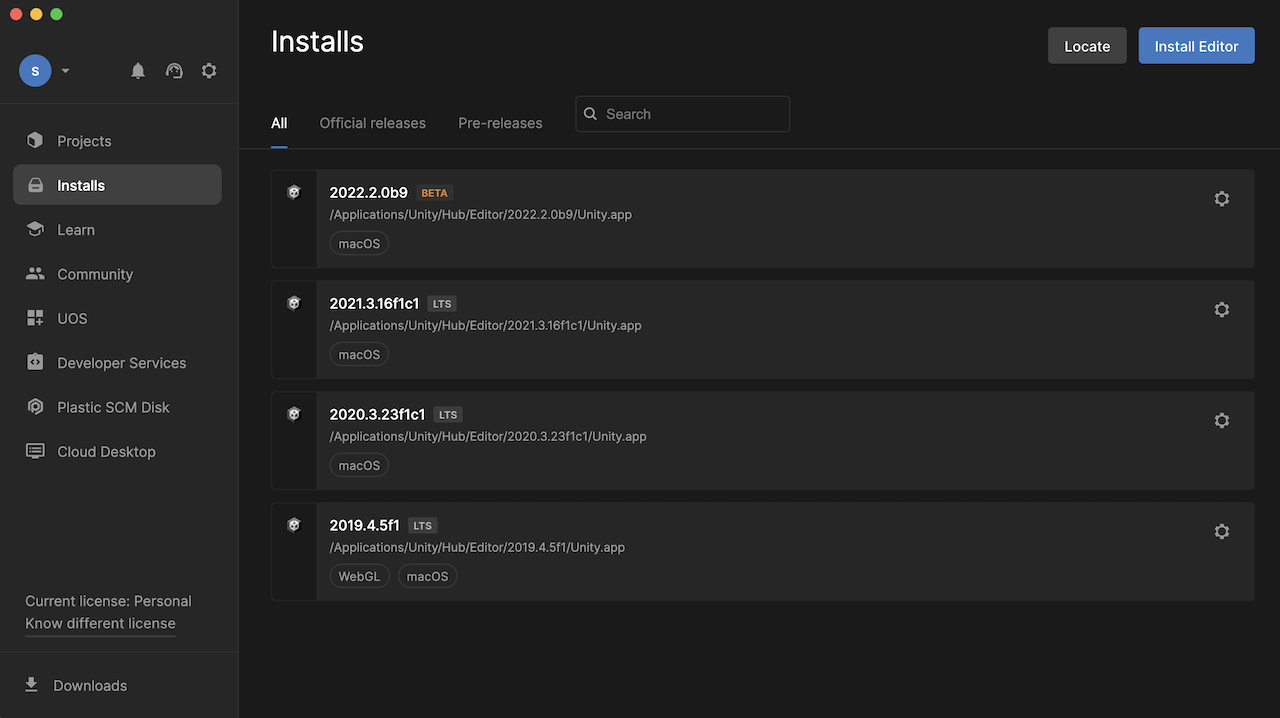Viewport: 1280px width, 718px height.
Task: Open Developer Services in sidebar
Action: coord(117,363)
